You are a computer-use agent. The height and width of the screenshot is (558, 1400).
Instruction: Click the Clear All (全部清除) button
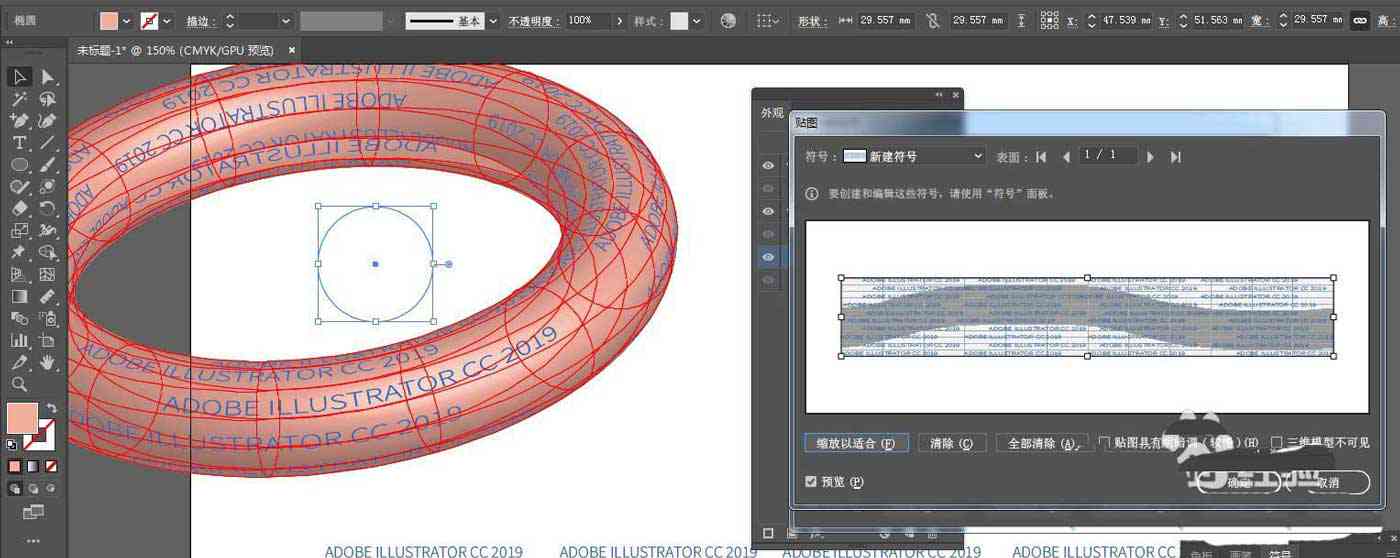1041,443
